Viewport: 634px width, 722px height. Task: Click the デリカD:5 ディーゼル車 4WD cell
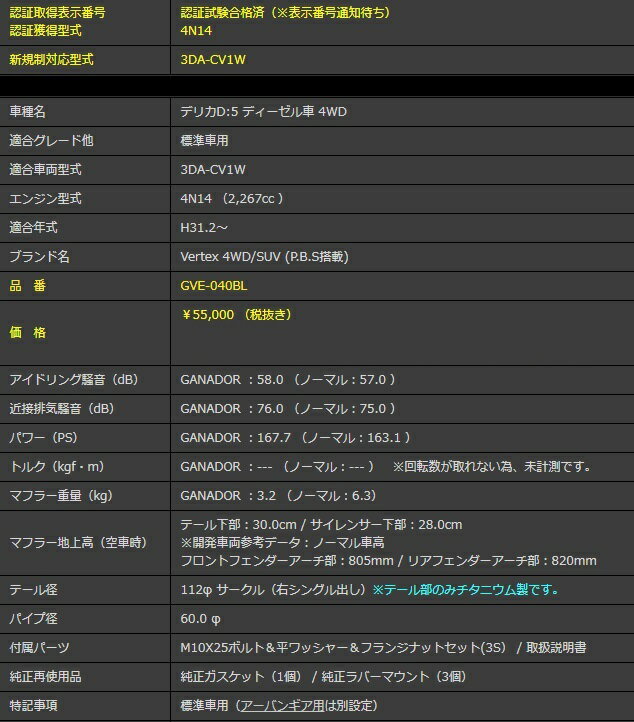click(x=263, y=111)
